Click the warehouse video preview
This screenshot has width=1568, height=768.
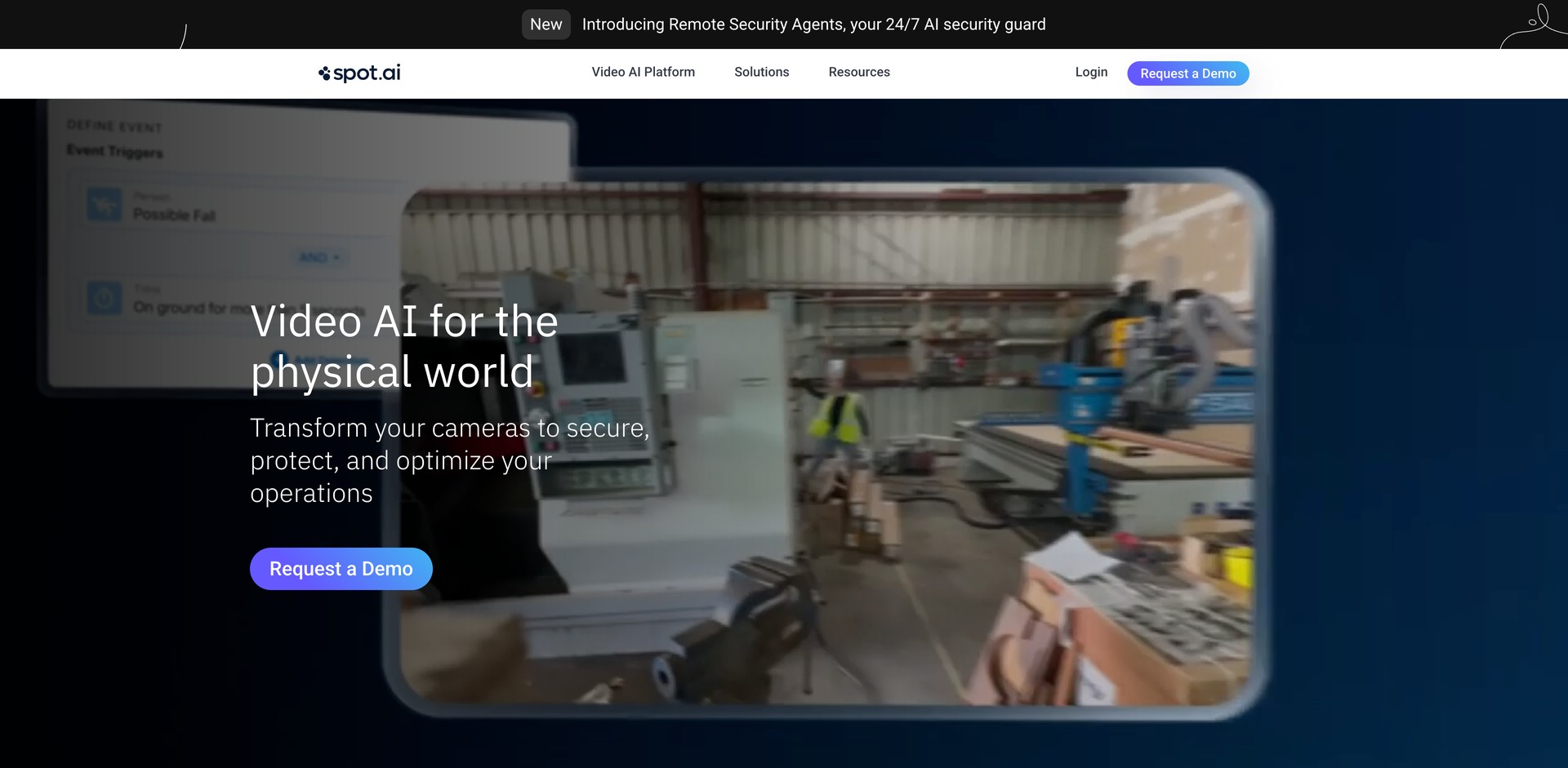[826, 445]
